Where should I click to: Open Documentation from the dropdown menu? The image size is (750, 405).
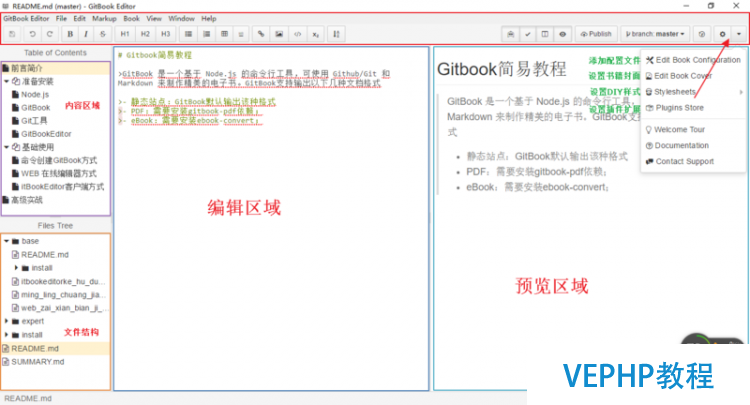(x=694, y=145)
